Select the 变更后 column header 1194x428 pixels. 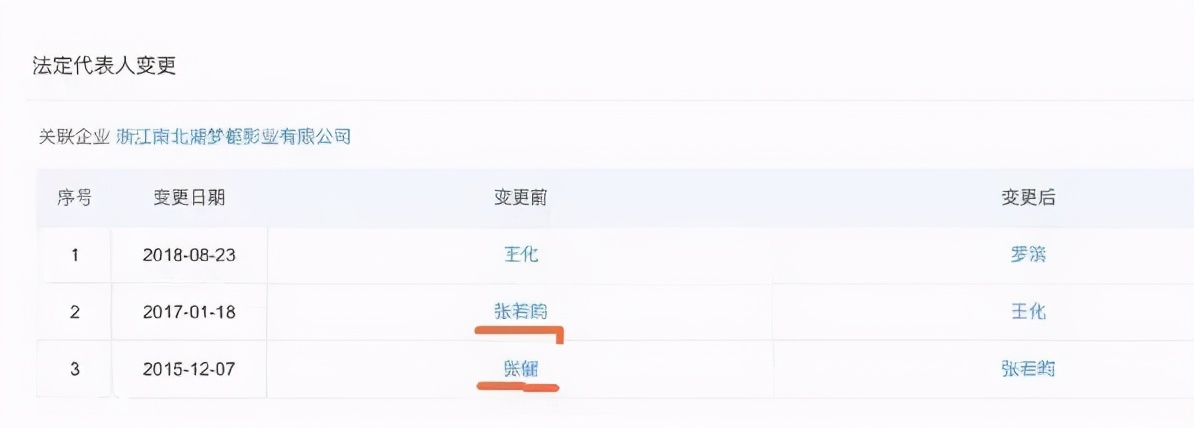click(x=1028, y=198)
